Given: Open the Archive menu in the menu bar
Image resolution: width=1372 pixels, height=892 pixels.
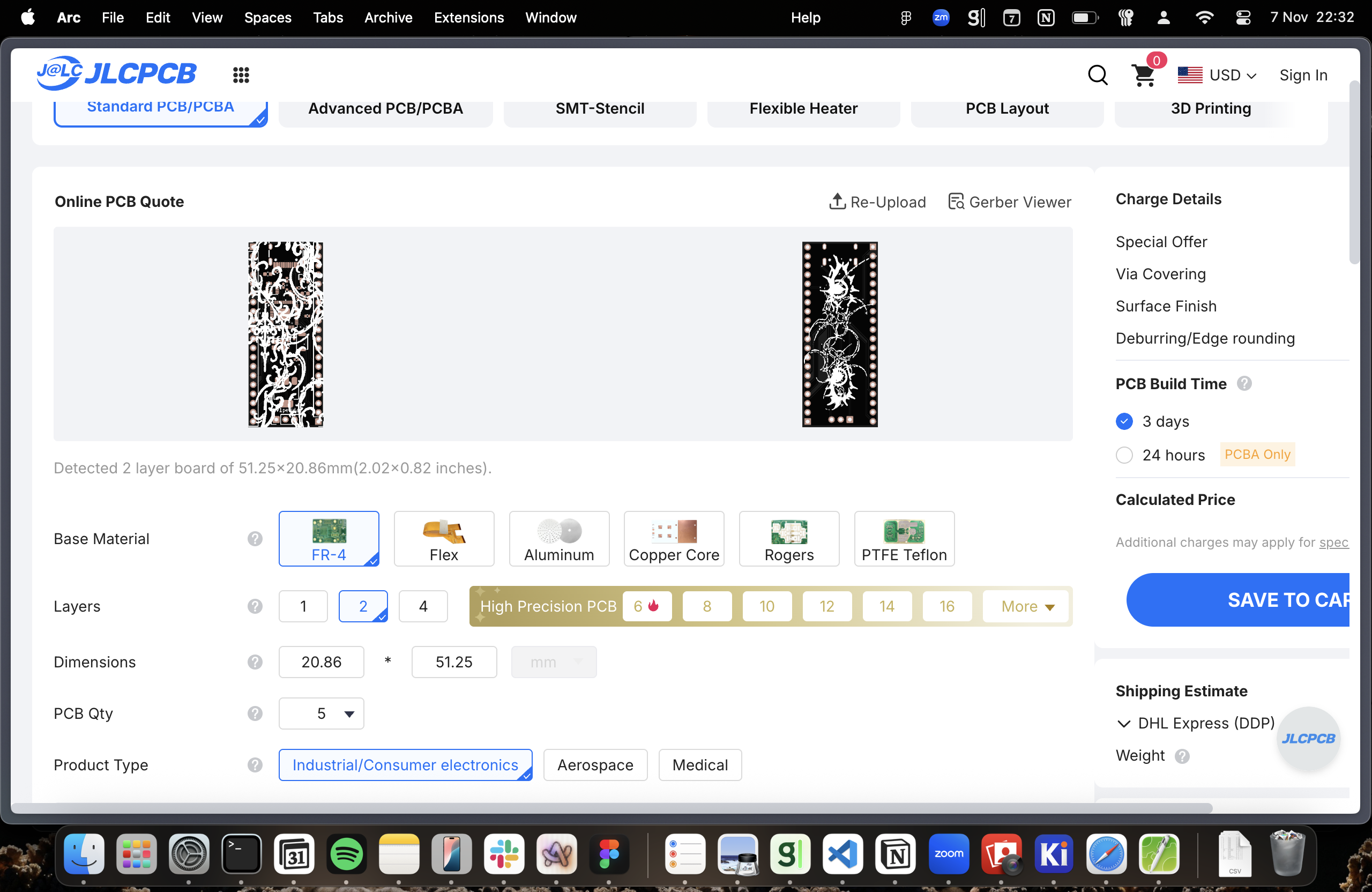Looking at the screenshot, I should click(x=388, y=17).
